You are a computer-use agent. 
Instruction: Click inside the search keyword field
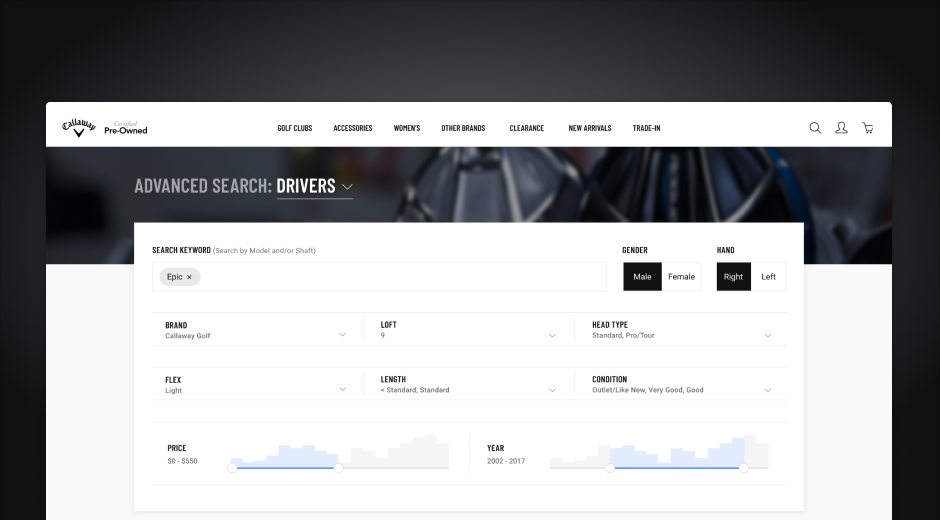point(400,277)
